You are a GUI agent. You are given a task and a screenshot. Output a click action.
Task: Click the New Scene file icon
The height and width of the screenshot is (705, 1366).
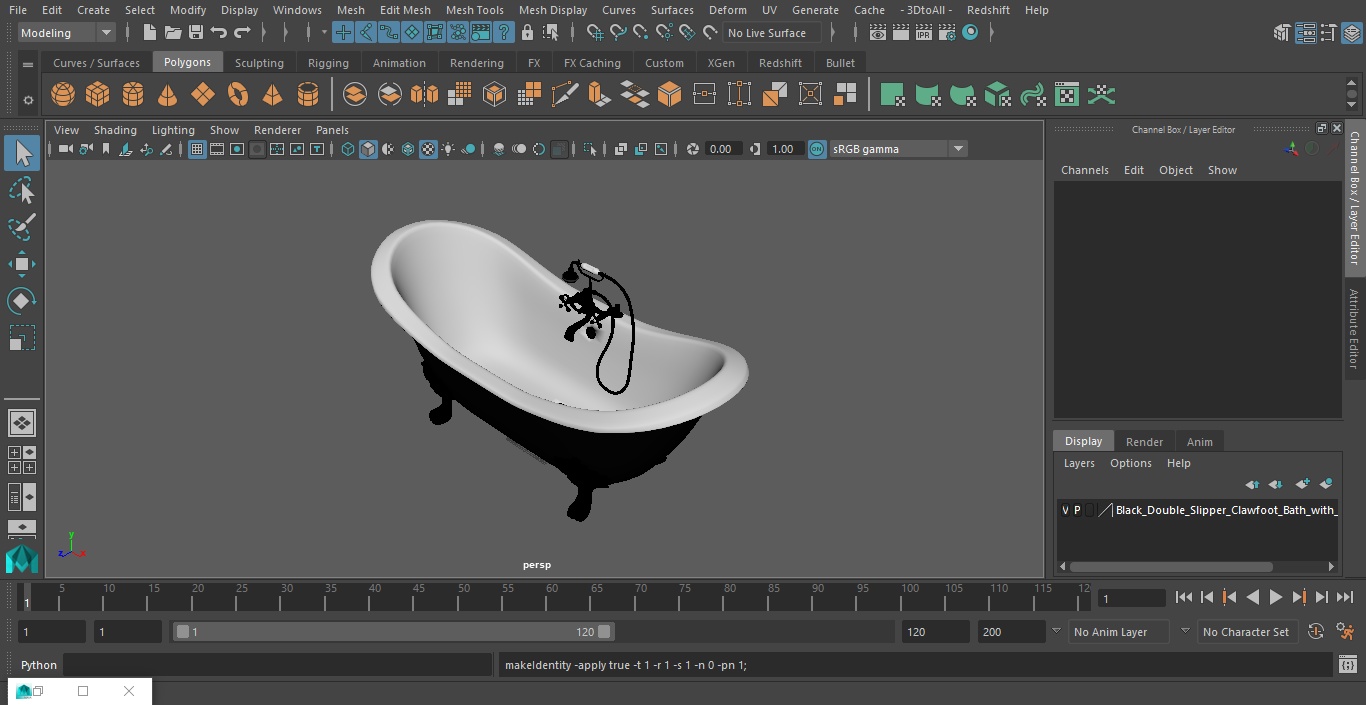(x=149, y=33)
